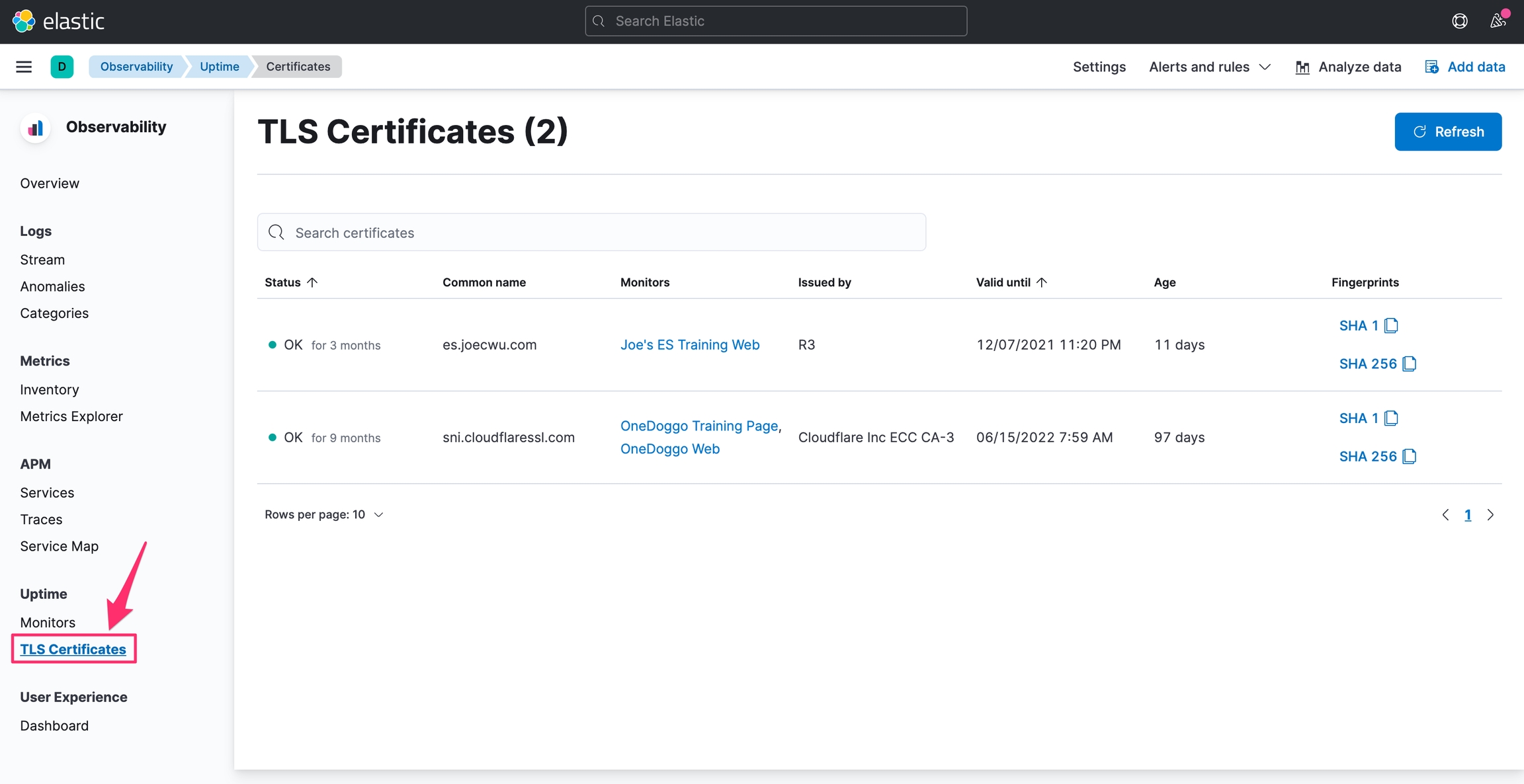
Task: Open Metrics Inventory in sidebar
Action: tap(50, 389)
